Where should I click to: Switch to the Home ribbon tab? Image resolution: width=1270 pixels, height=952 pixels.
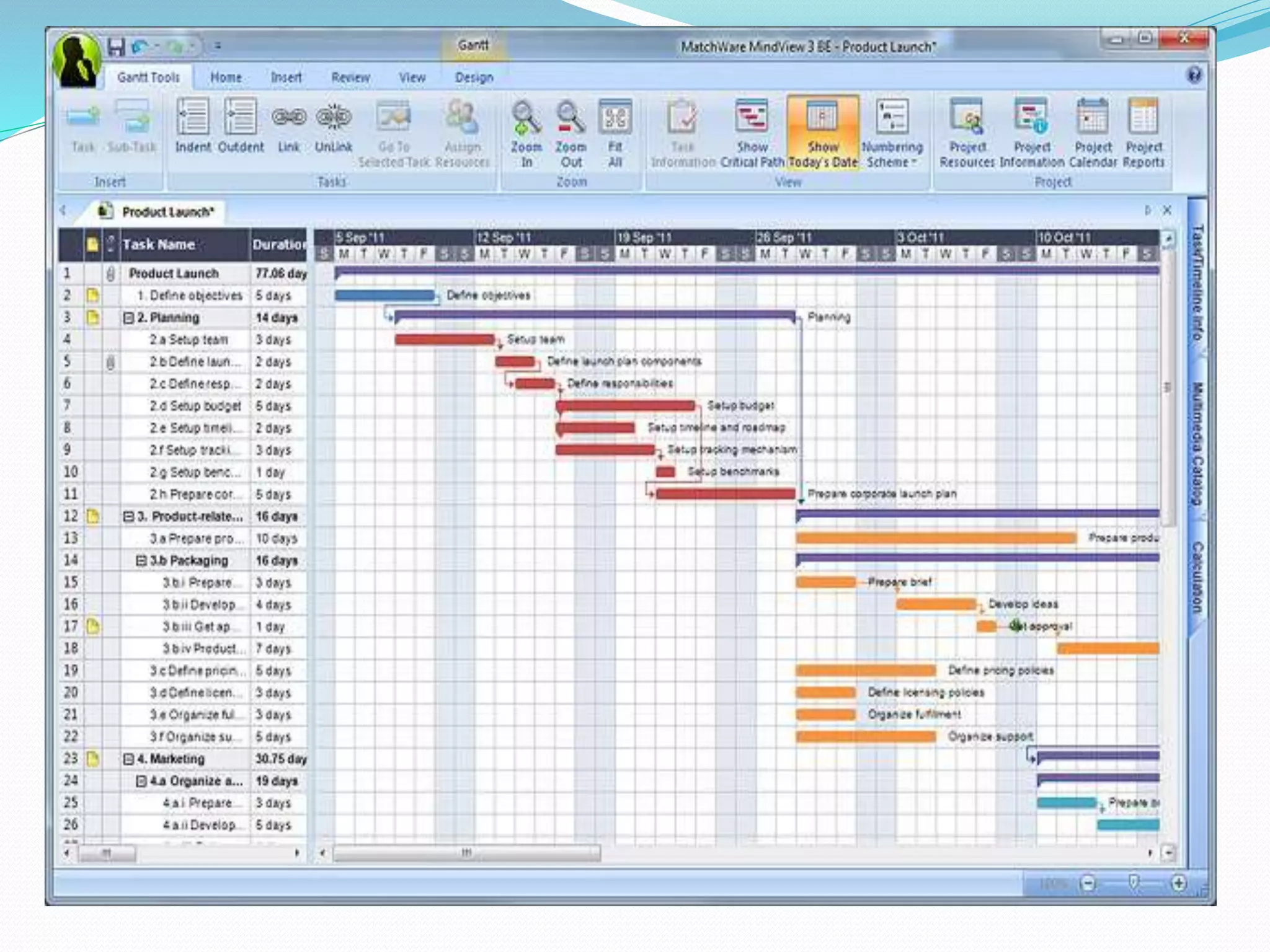pyautogui.click(x=226, y=77)
